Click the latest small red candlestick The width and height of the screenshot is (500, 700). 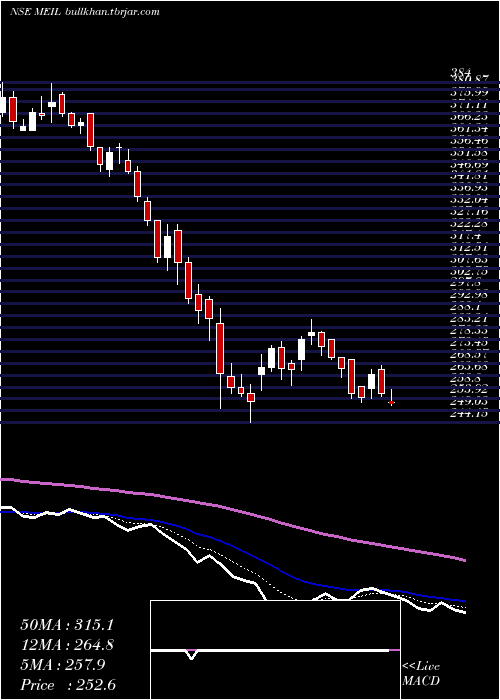tap(392, 401)
